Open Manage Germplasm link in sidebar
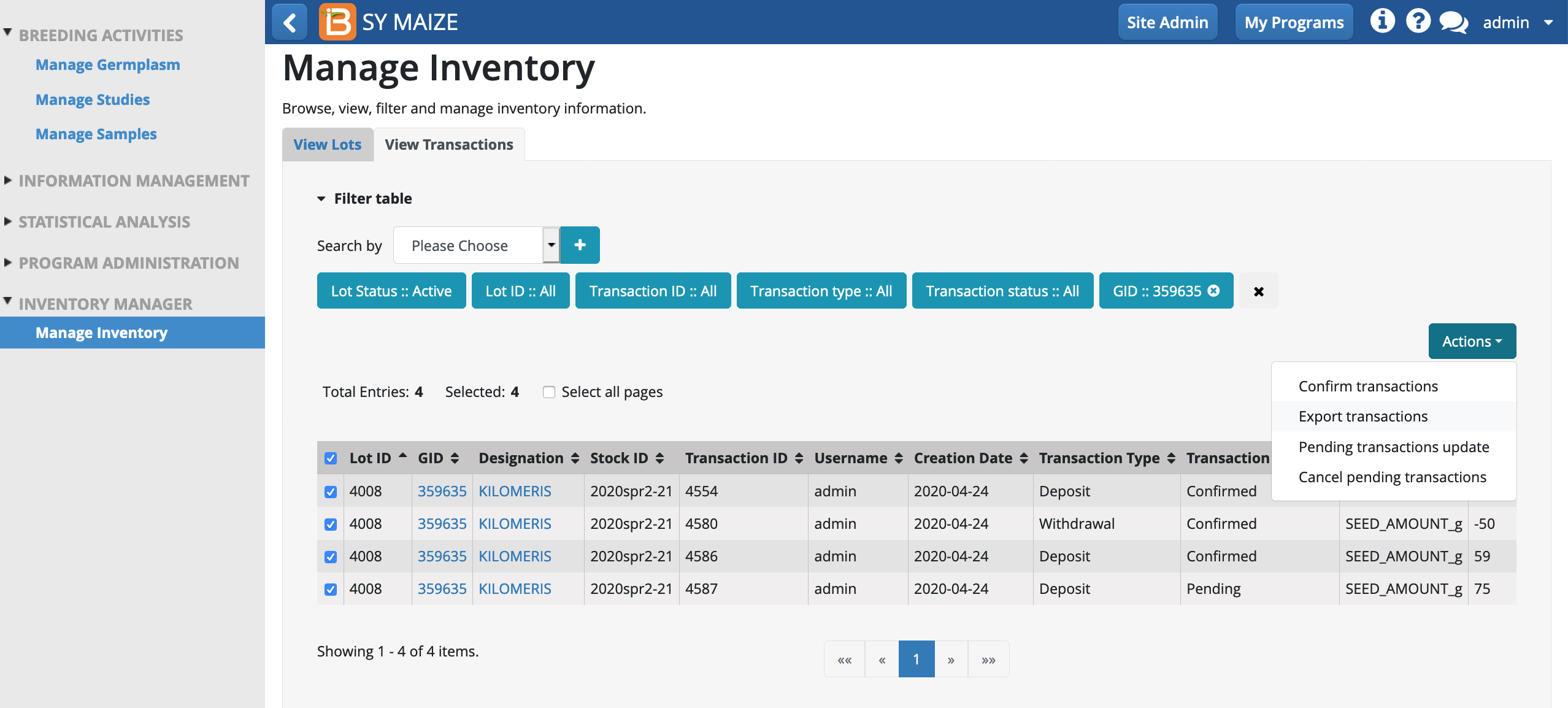The image size is (1568, 708). (x=108, y=65)
